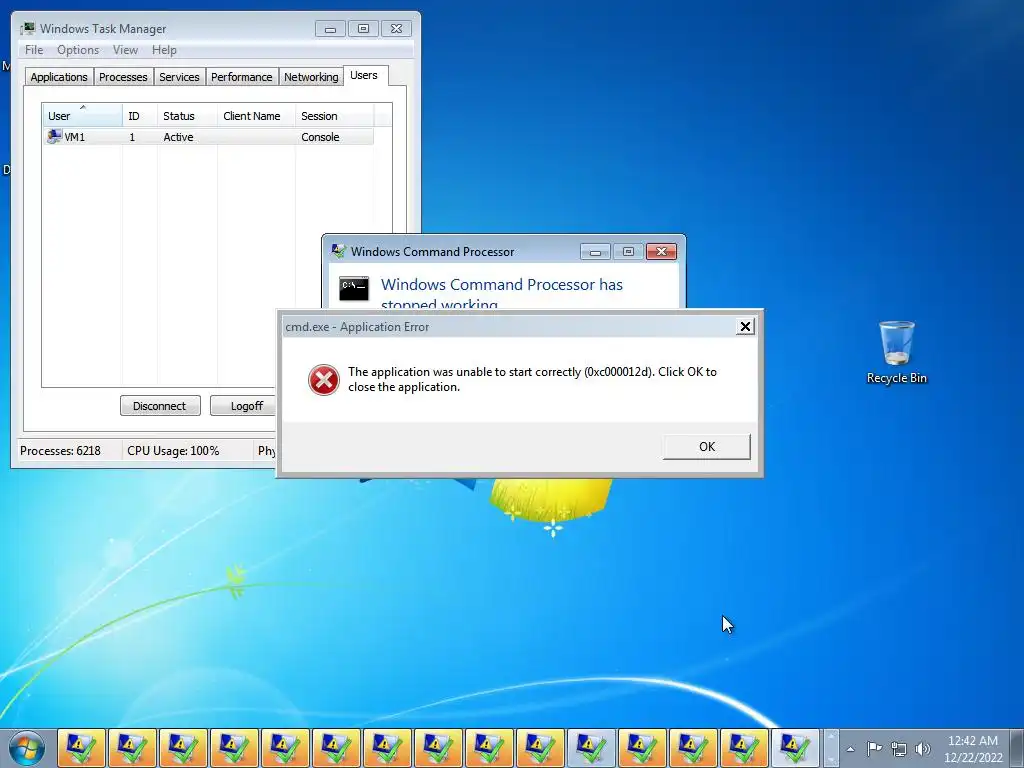
Task: Click the red error icon in cmd.exe dialog
Action: [324, 379]
